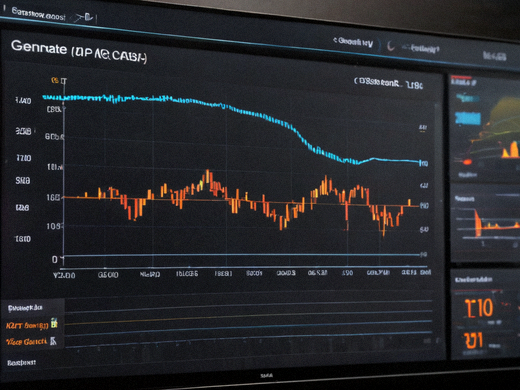Click the crescent moon icon in header
The image size is (520, 390).
(391, 46)
